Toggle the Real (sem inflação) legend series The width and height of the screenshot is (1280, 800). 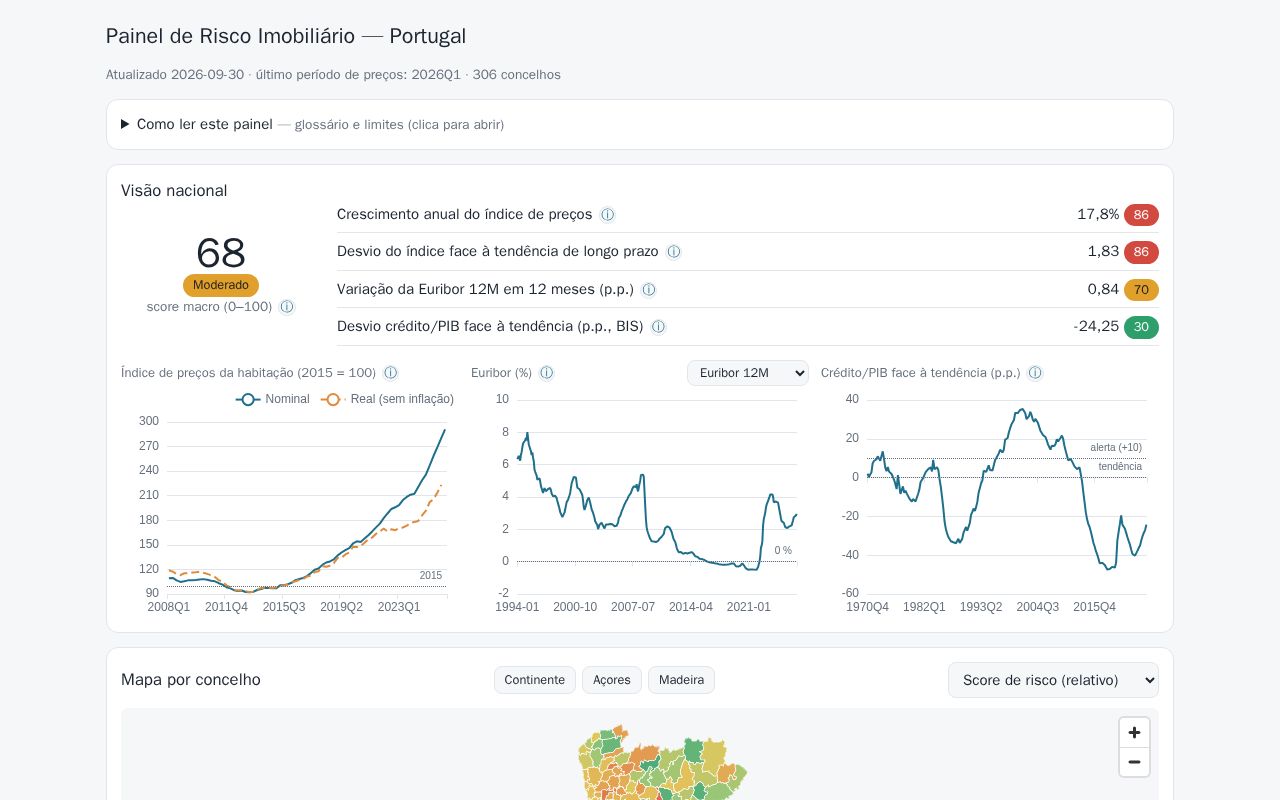click(387, 399)
